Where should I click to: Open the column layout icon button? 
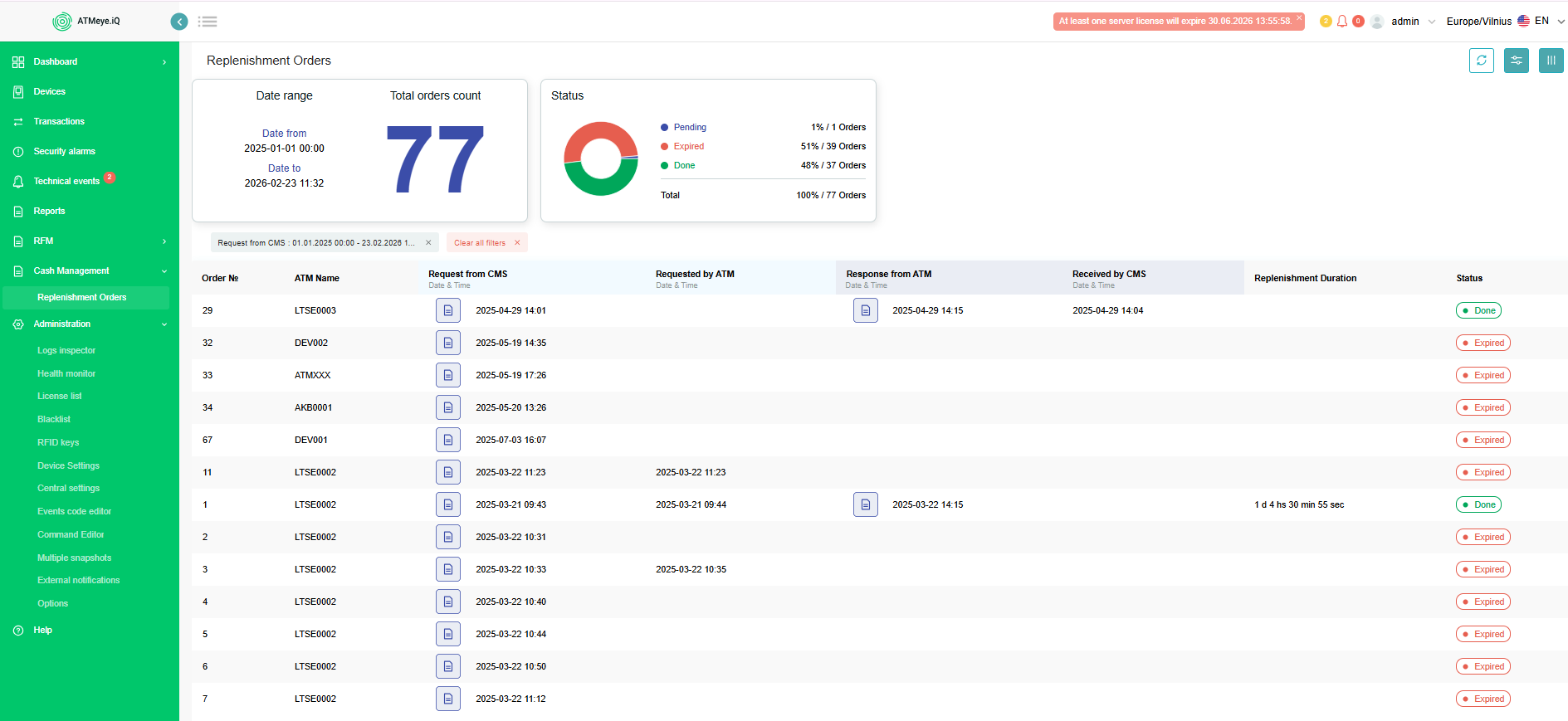1551,61
